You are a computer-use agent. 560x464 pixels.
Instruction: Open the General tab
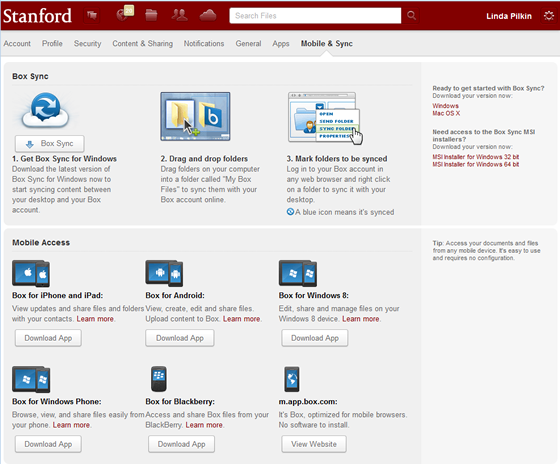click(x=248, y=44)
